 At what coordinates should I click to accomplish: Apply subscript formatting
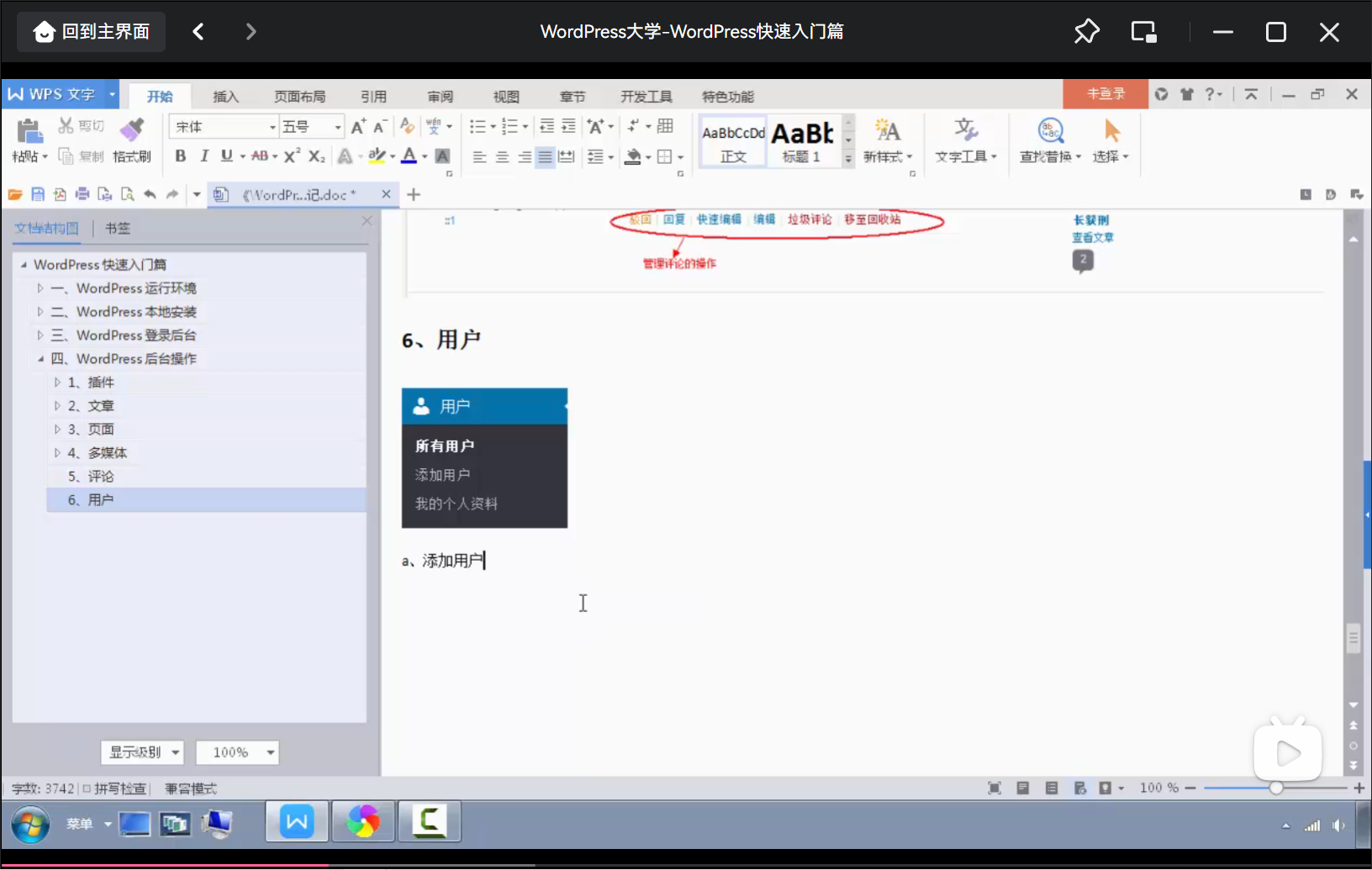coord(316,156)
